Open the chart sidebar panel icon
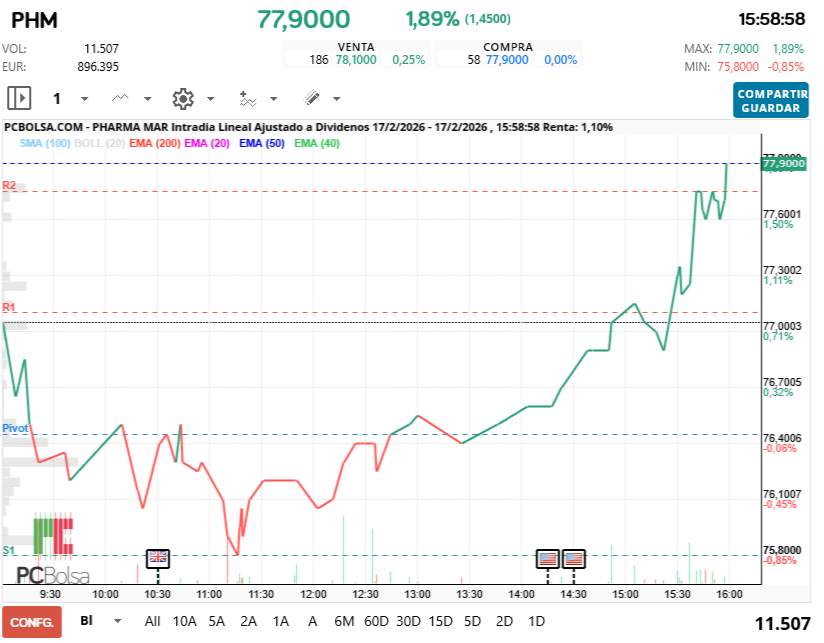Screen dimensions: 824x643 pyautogui.click(x=18, y=98)
